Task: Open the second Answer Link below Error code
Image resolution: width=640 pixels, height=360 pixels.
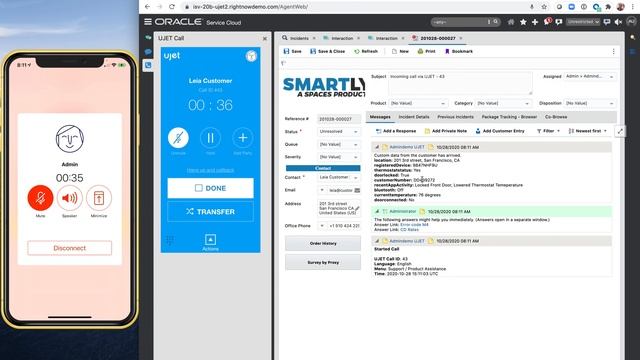Action: pos(409,229)
